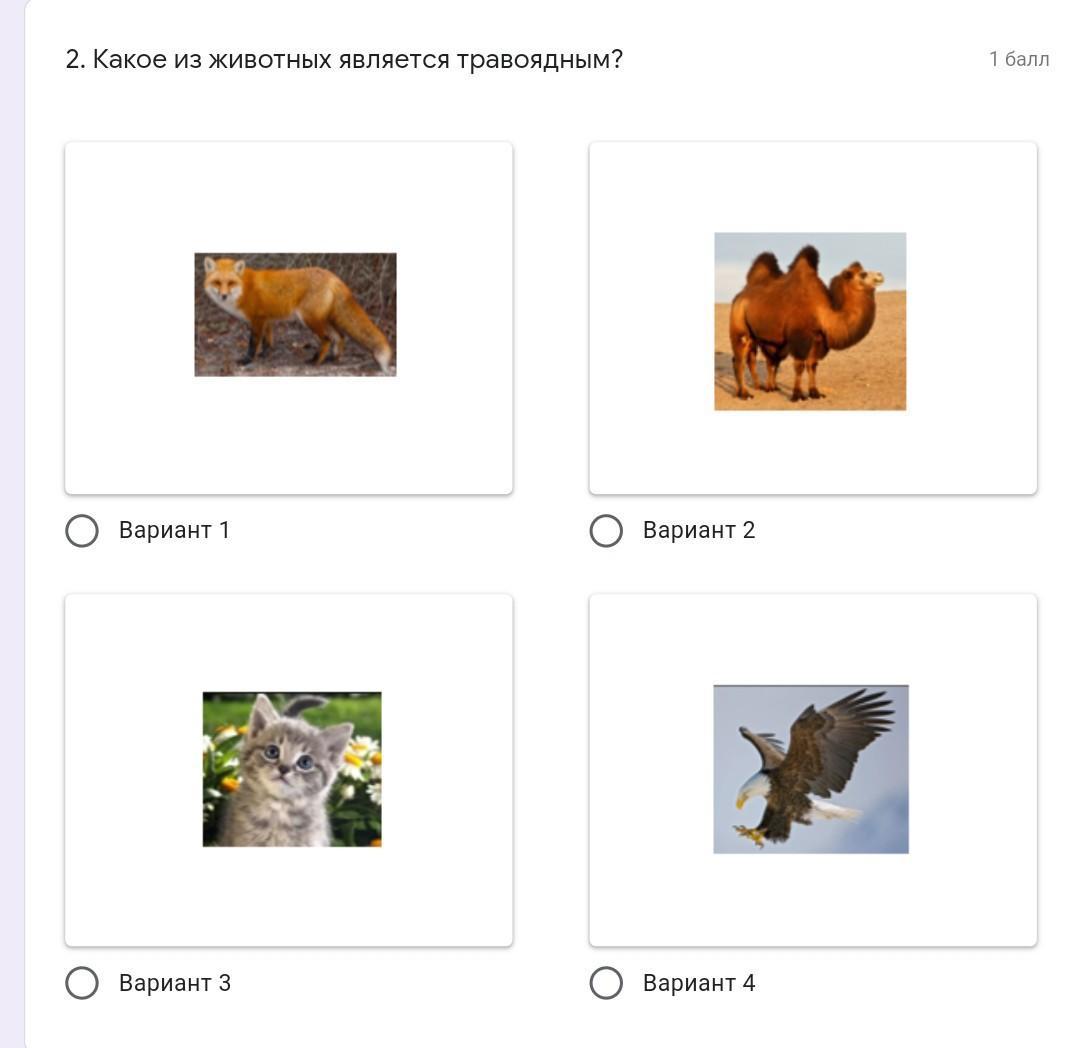This screenshot has height=1048, width=1080.
Task: Click the fox photo
Action: [295, 315]
